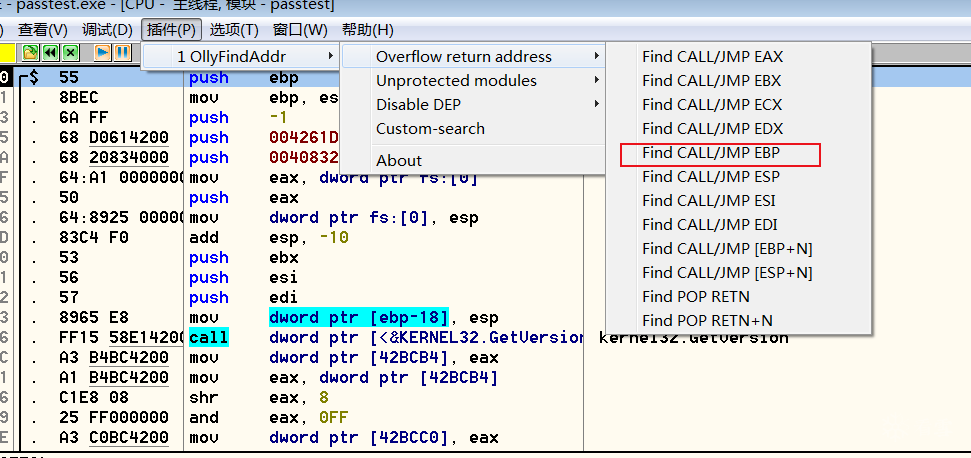Click the Run program play icon

[103, 53]
